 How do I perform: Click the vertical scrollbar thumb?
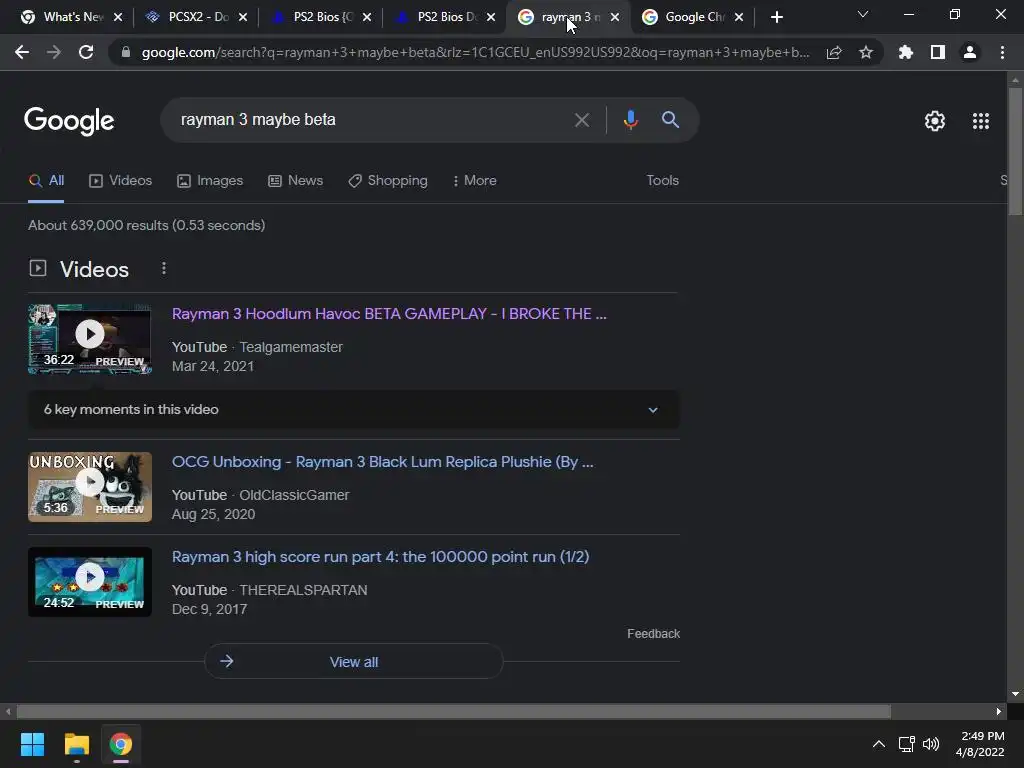coord(1015,151)
